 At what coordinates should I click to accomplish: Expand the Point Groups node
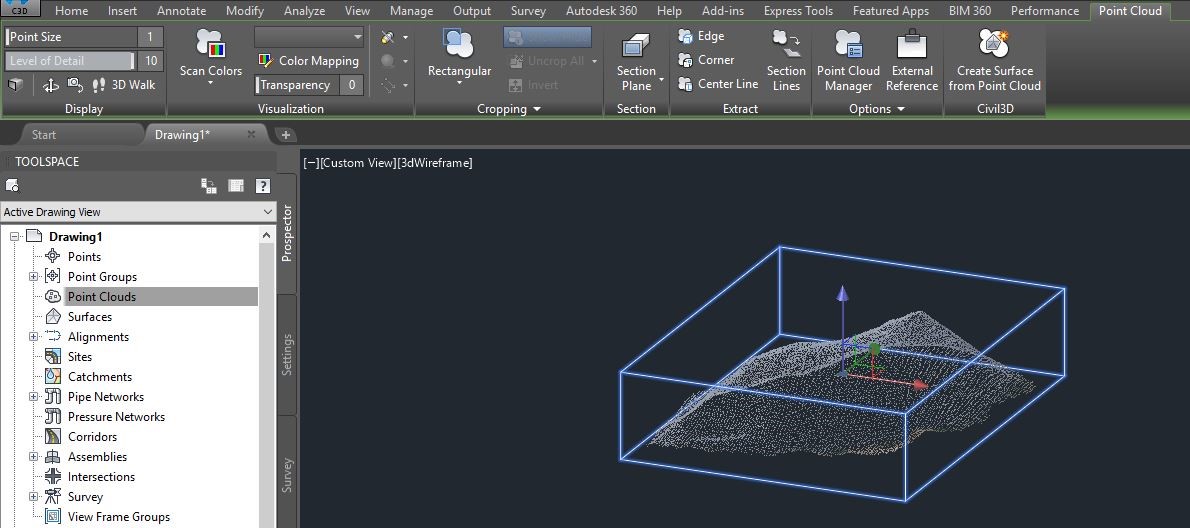tap(33, 277)
